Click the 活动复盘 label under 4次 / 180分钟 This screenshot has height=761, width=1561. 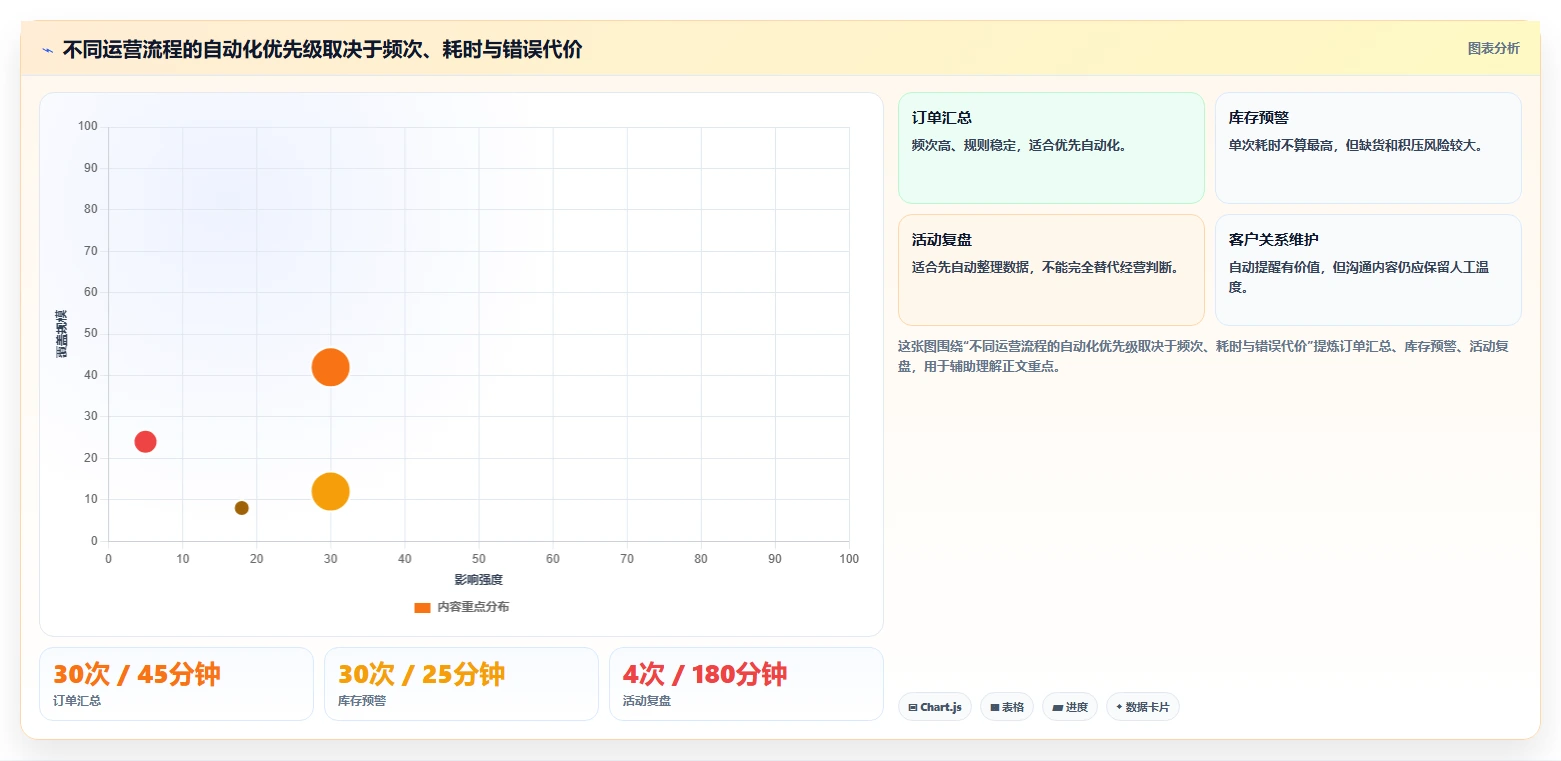click(x=647, y=701)
